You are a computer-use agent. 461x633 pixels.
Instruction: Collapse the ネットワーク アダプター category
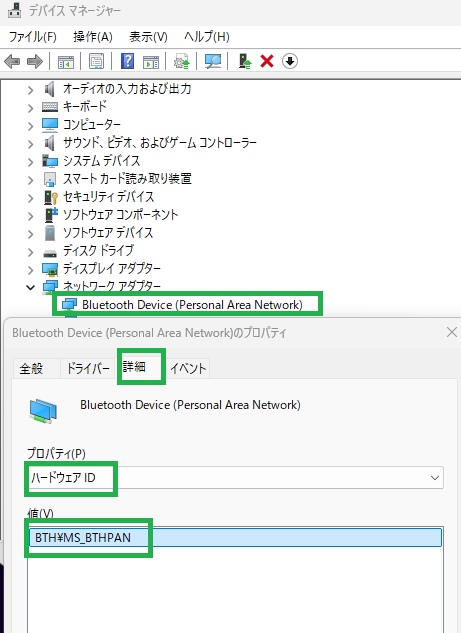pos(31,287)
